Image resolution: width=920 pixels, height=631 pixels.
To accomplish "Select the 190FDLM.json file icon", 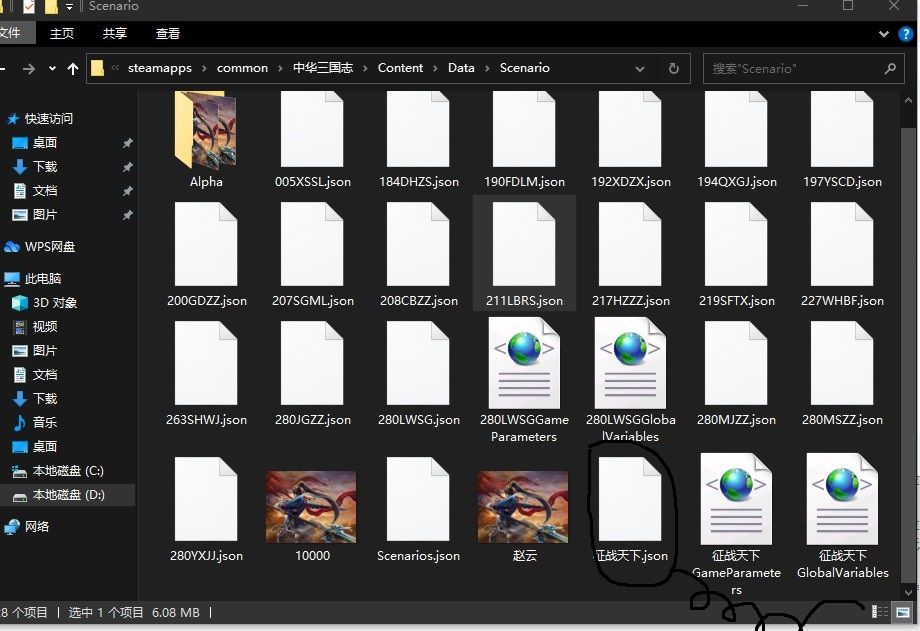I will [x=524, y=129].
